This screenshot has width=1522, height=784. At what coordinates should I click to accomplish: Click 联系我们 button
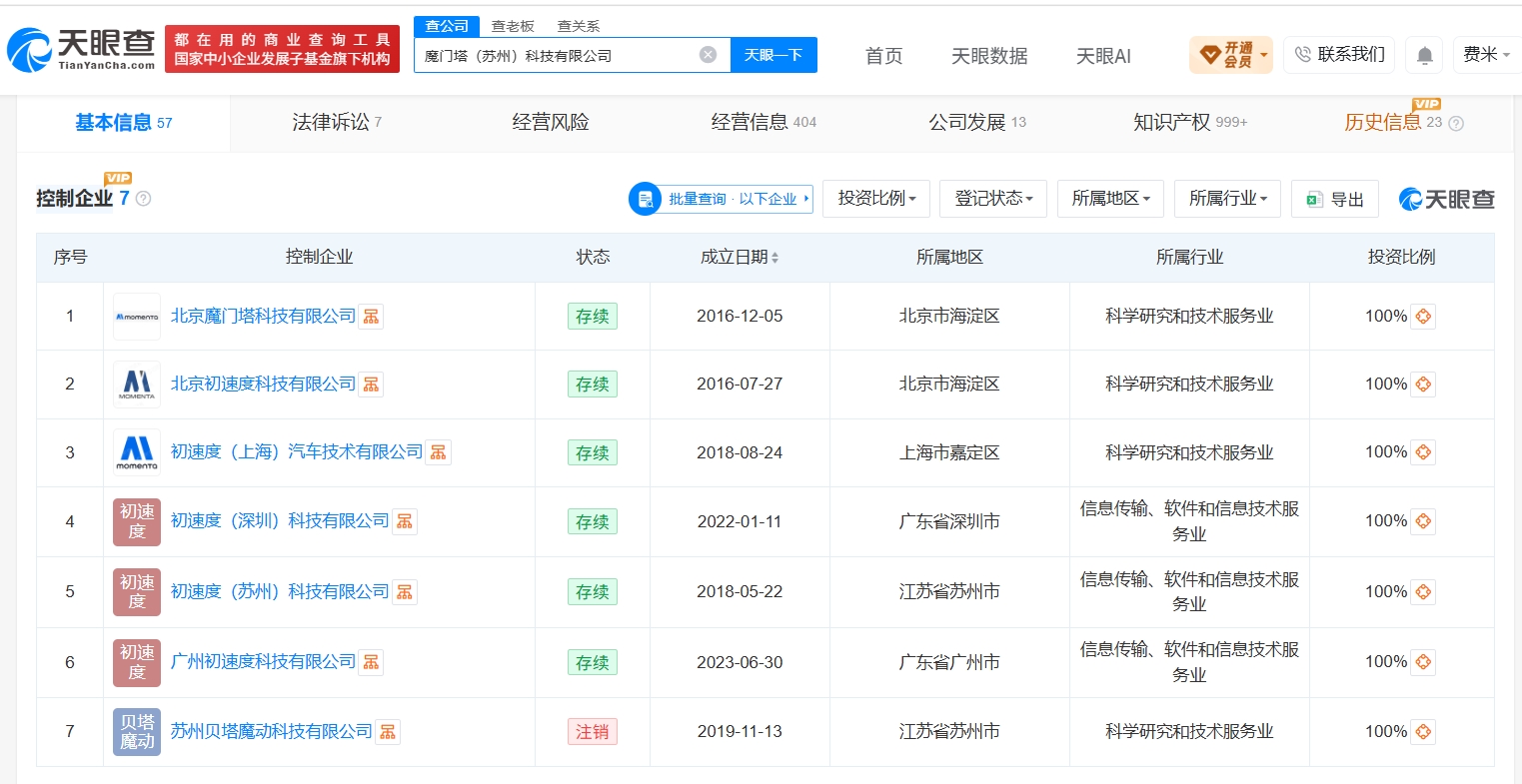(1339, 55)
